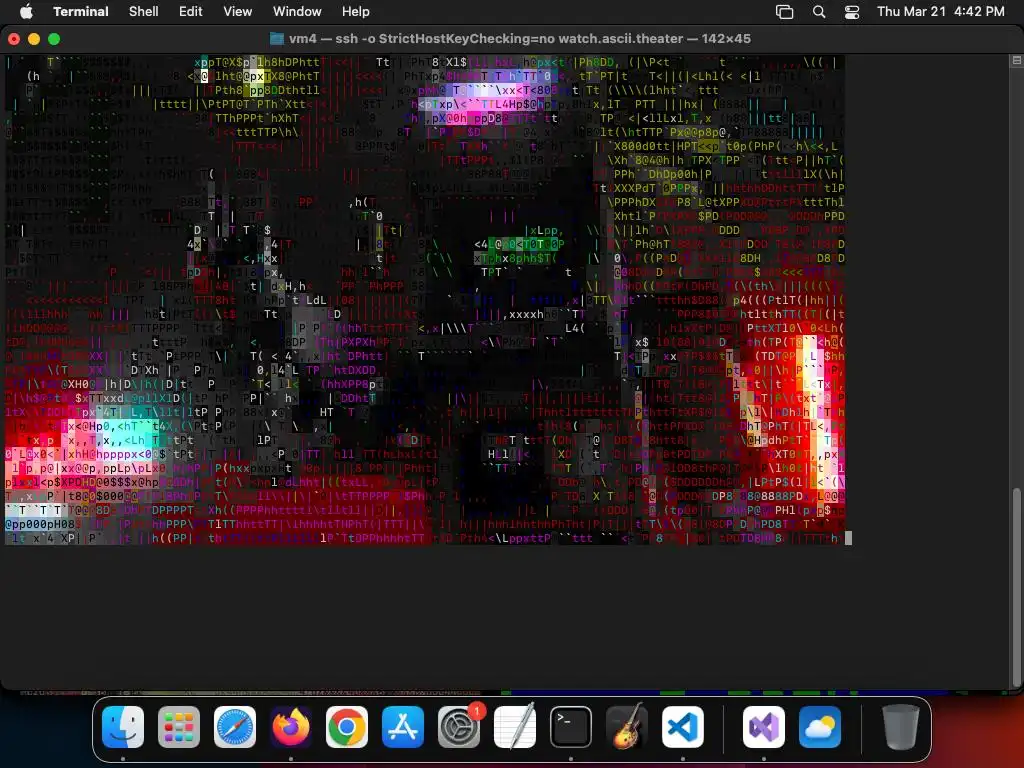Click inside the terminal ASCII video area
This screenshot has width=1024, height=768.
click(x=424, y=300)
